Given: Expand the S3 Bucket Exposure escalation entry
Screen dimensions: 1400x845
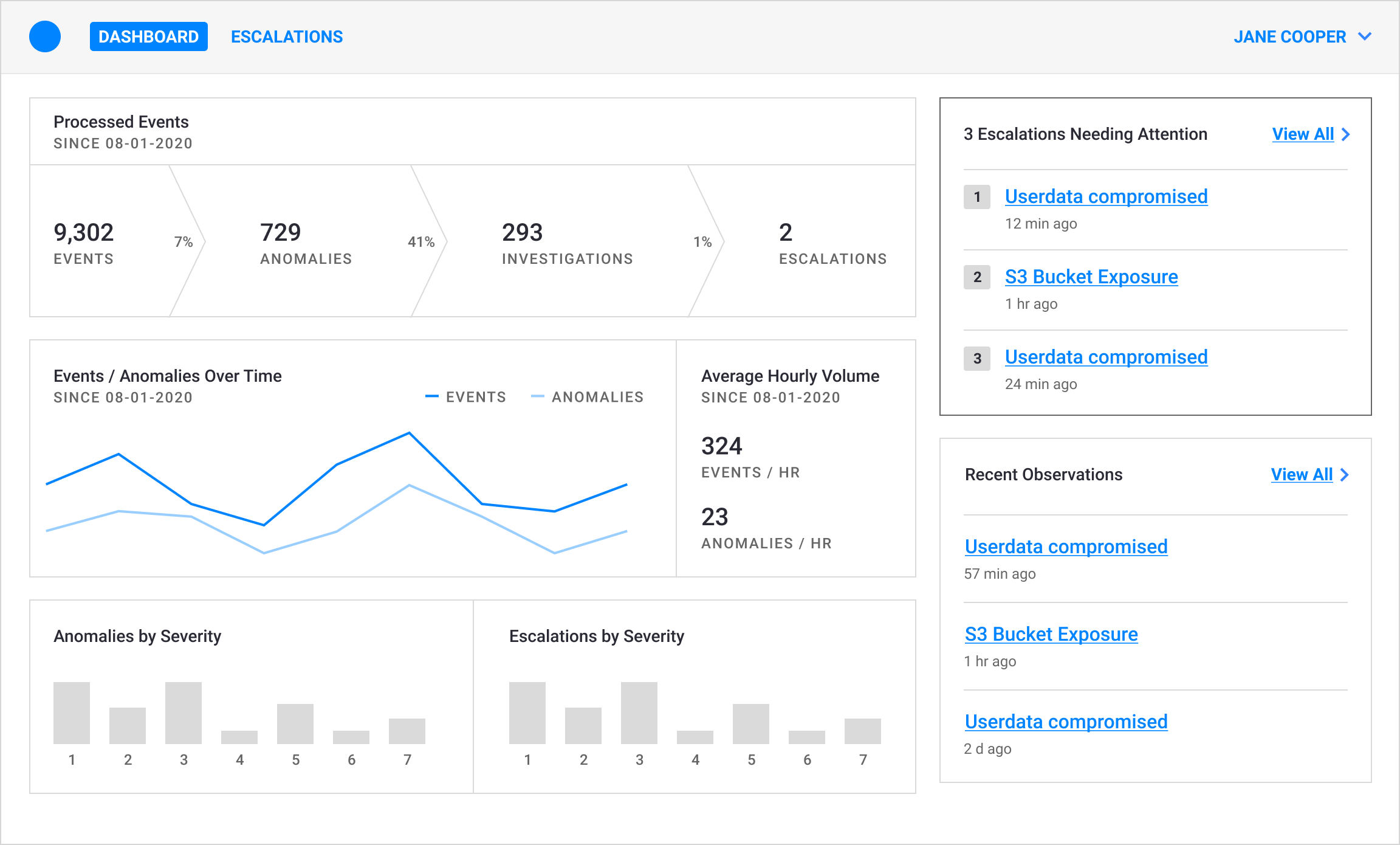Looking at the screenshot, I should pyautogui.click(x=1091, y=277).
